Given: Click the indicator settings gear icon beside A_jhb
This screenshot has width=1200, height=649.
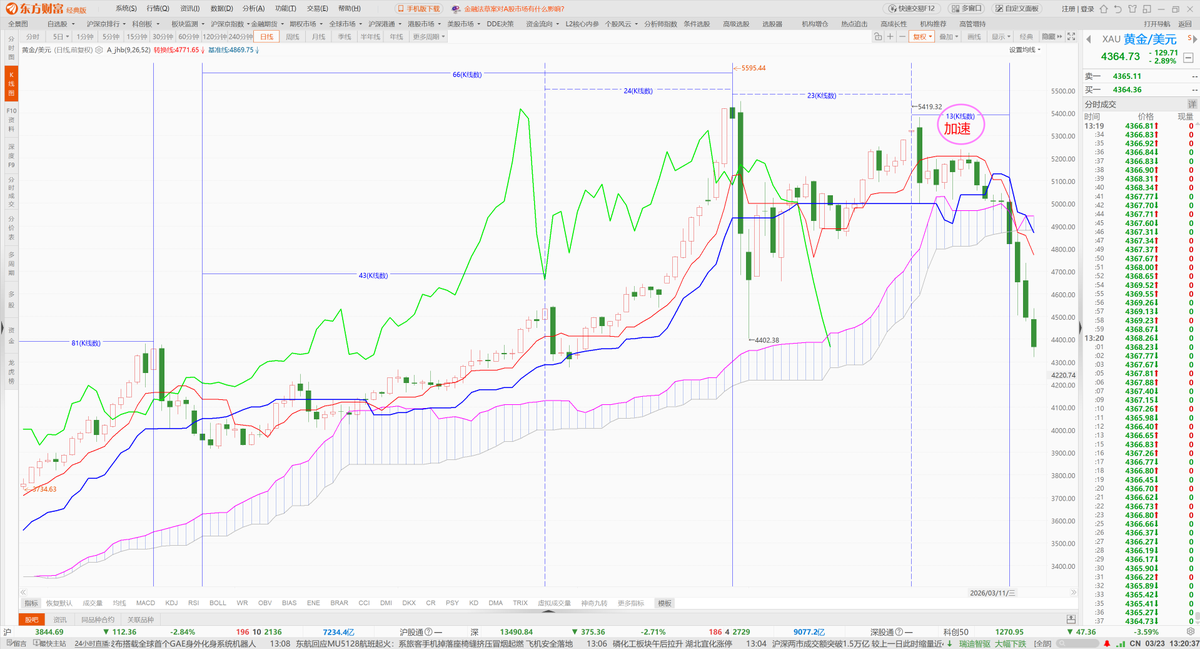Looking at the screenshot, I should click(99, 49).
